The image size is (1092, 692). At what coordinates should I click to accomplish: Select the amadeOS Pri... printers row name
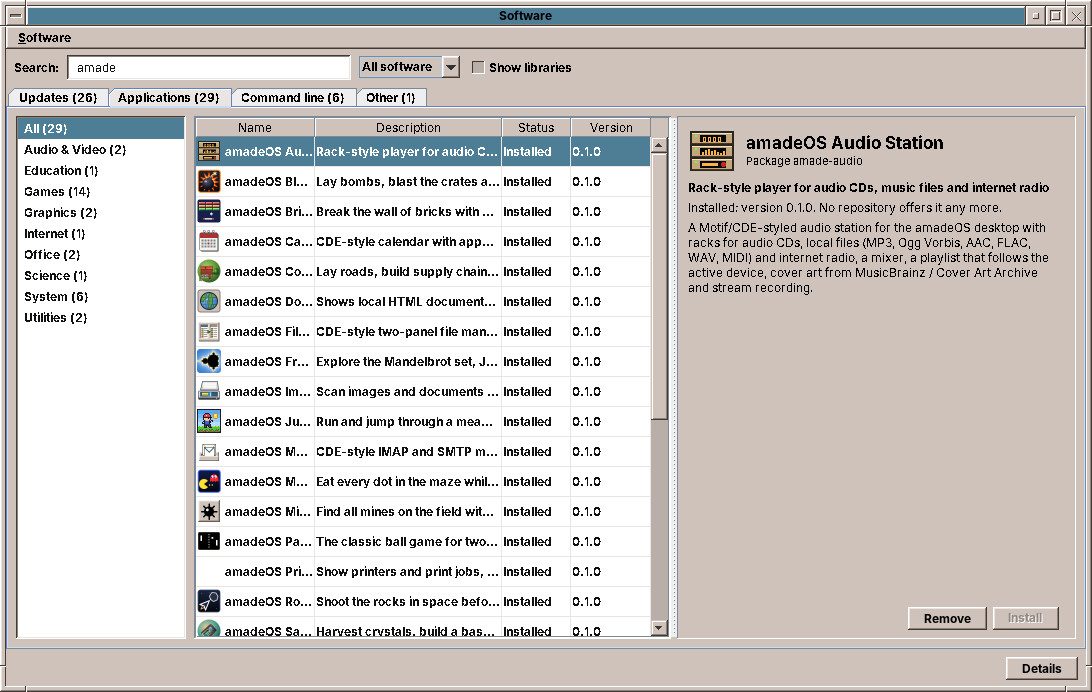tap(268, 571)
